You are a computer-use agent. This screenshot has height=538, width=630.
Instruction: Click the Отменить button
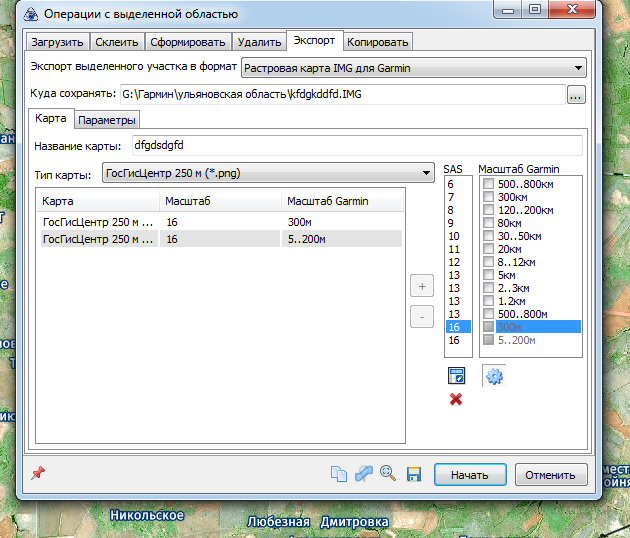click(x=551, y=475)
